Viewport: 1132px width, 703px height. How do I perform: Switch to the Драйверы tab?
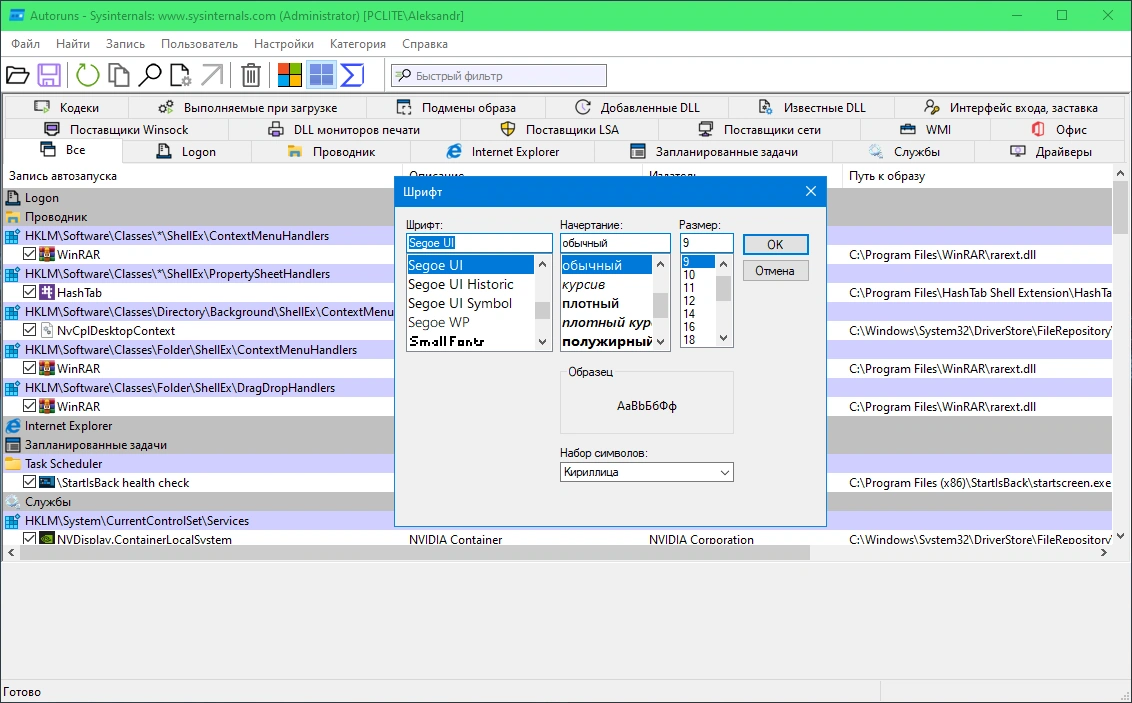[x=1050, y=152]
